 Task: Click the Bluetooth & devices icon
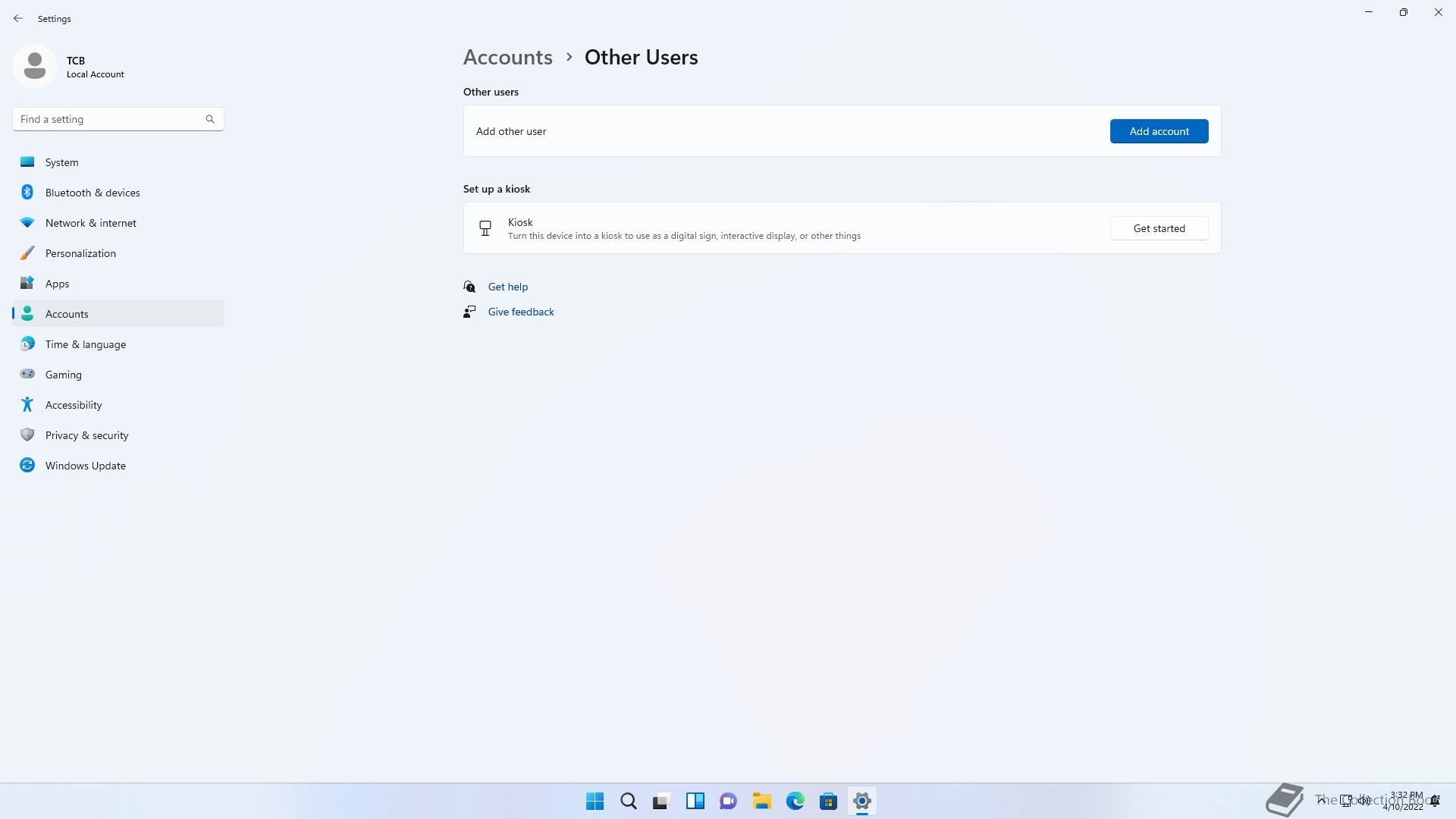click(x=27, y=193)
